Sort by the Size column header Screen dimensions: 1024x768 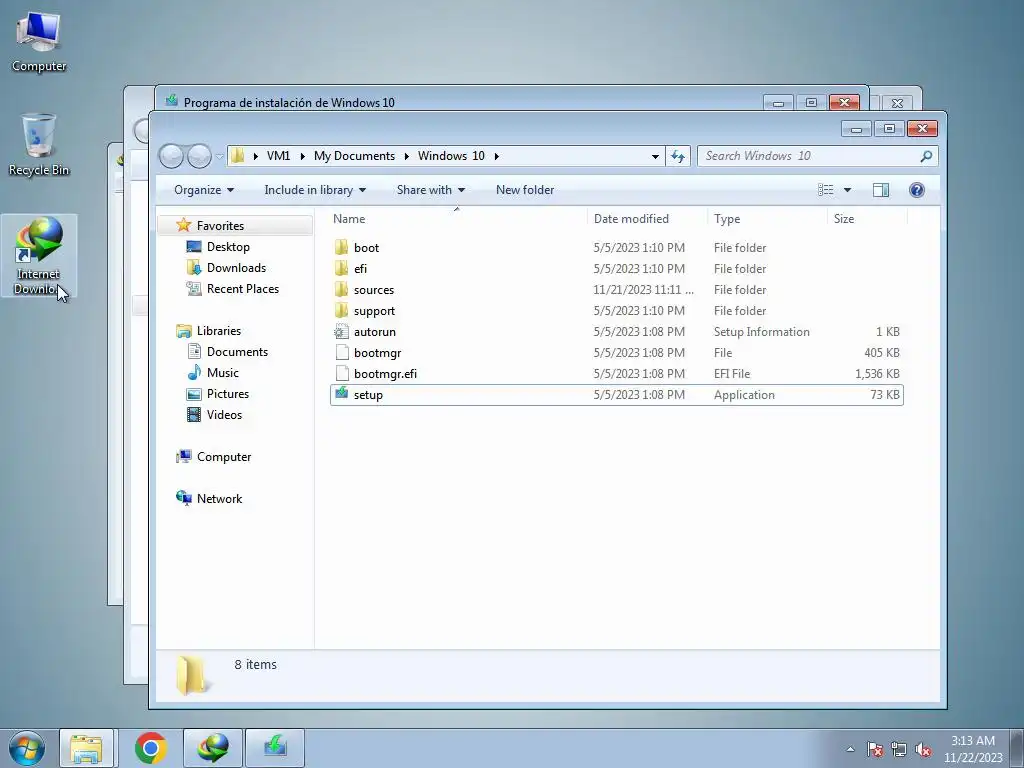click(867, 219)
